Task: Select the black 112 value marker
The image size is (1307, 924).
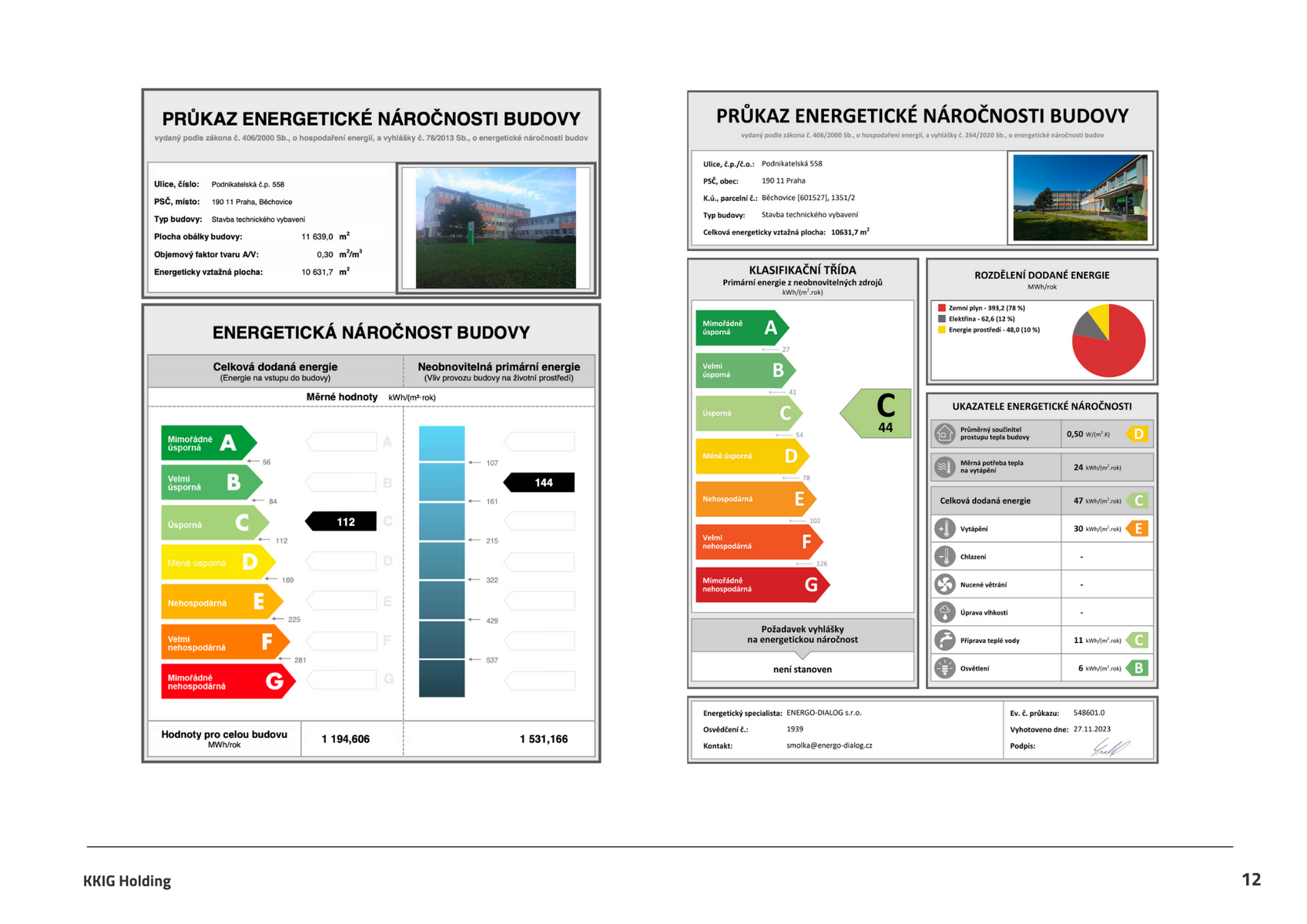Action: coord(341,521)
